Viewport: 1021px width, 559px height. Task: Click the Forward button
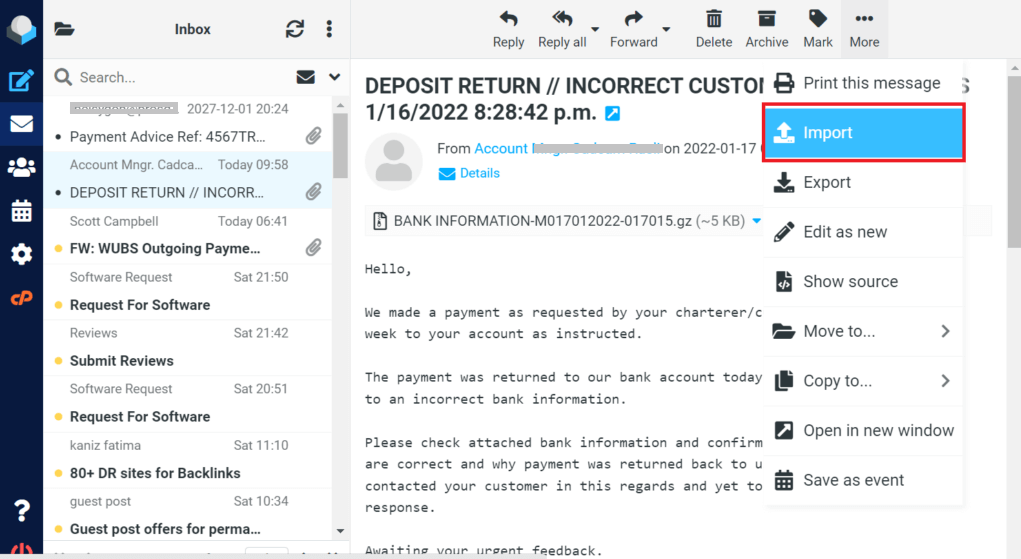point(634,29)
